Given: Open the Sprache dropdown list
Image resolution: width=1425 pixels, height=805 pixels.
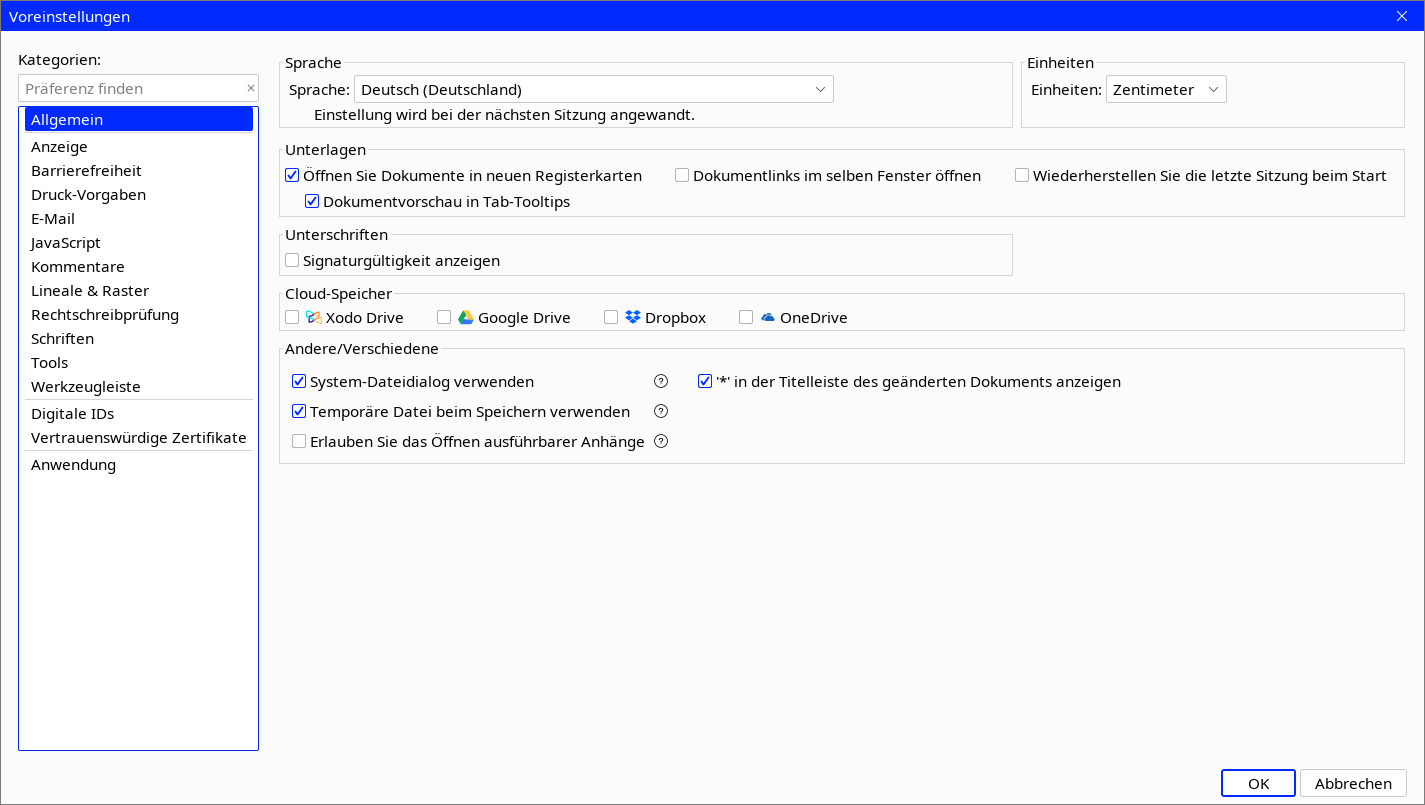Looking at the screenshot, I should [593, 89].
